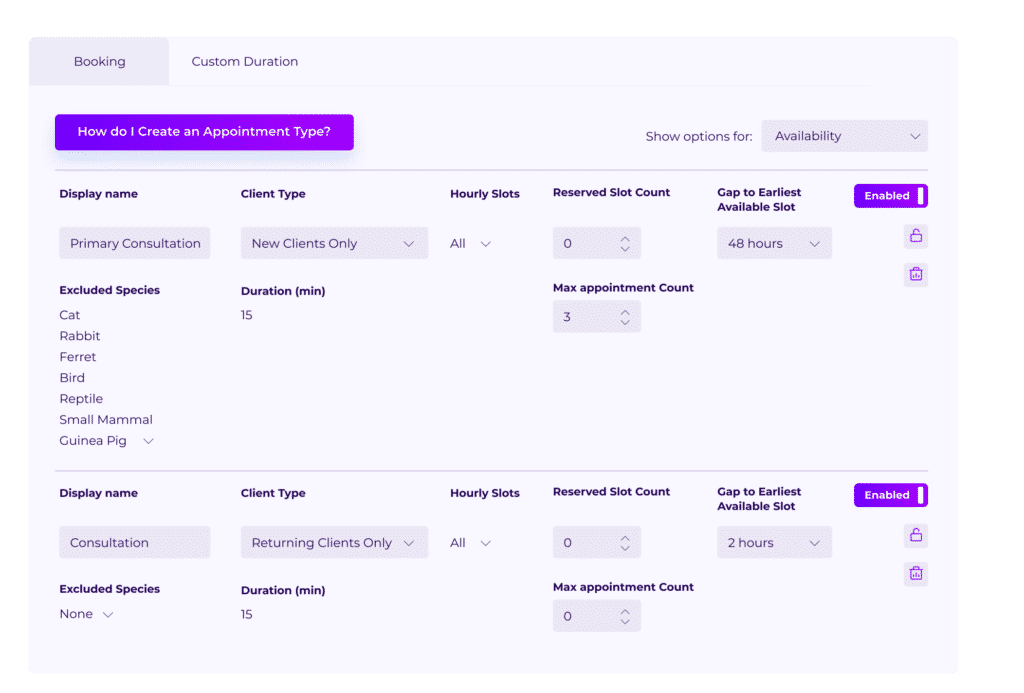Click the Primary Consultation display name field

coord(134,243)
